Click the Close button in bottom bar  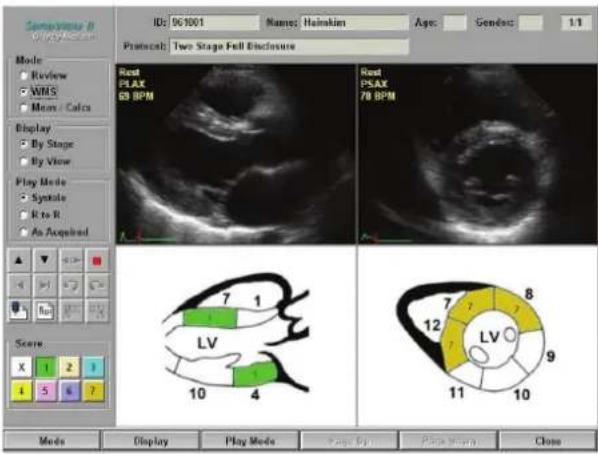coord(548,441)
